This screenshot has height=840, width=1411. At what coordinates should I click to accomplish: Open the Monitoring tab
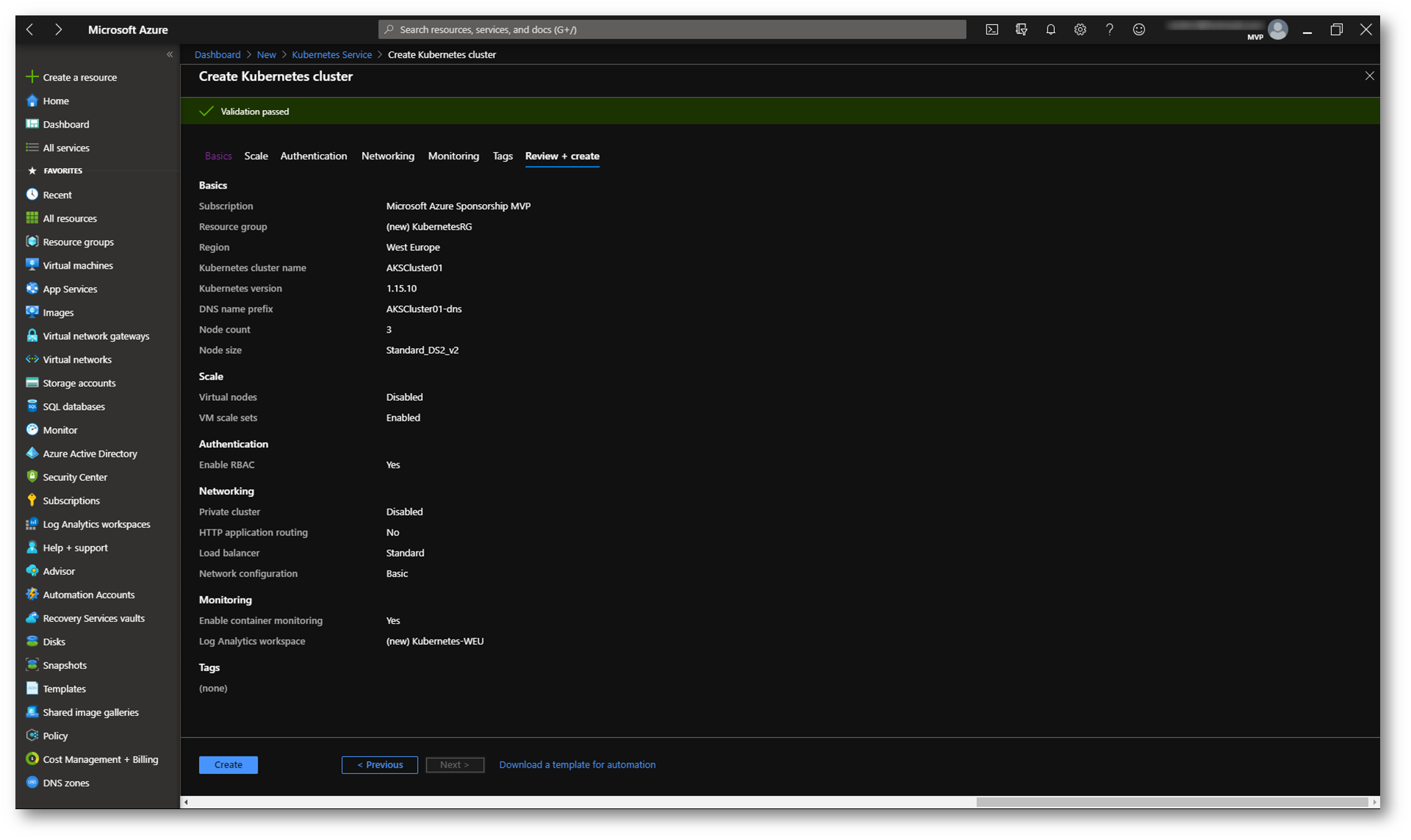pyautogui.click(x=453, y=156)
